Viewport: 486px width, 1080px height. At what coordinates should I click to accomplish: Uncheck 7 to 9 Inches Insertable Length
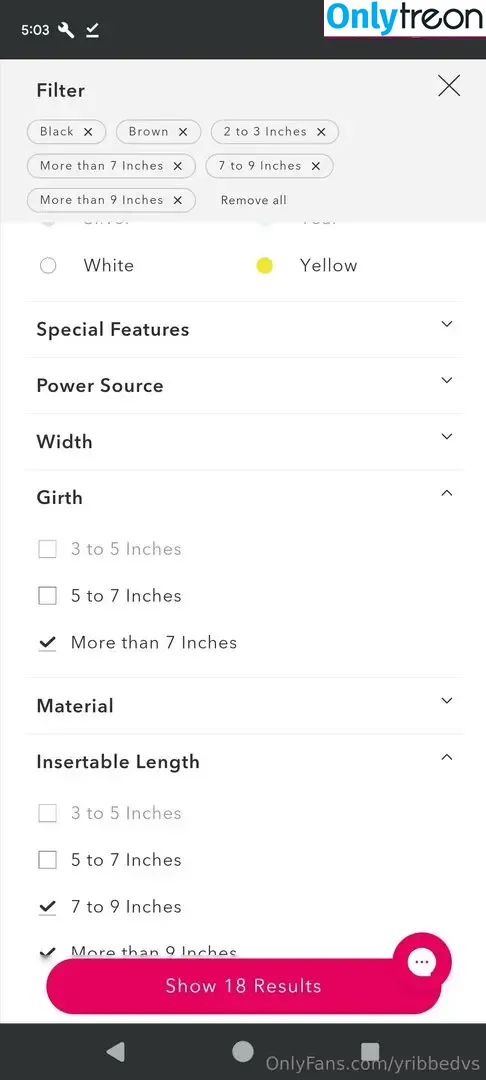tap(47, 907)
